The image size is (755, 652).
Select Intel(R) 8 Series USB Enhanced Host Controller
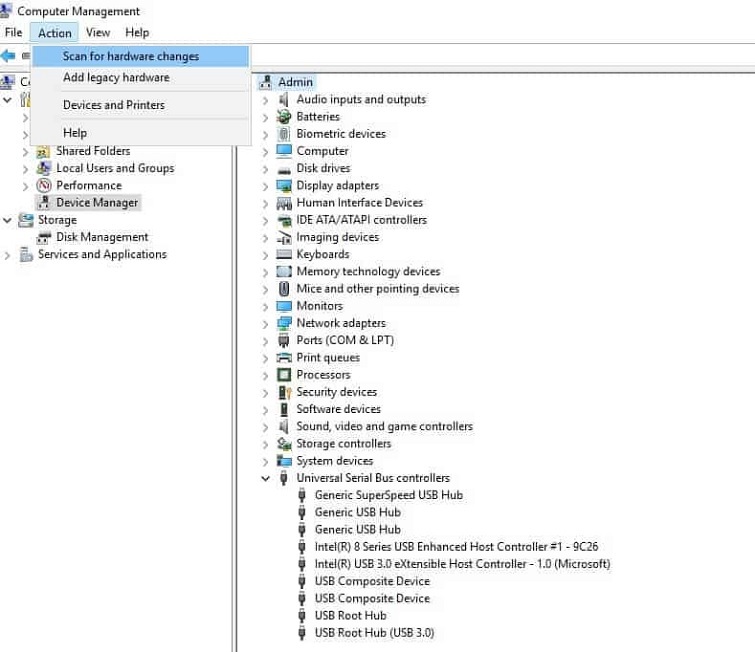pos(456,547)
